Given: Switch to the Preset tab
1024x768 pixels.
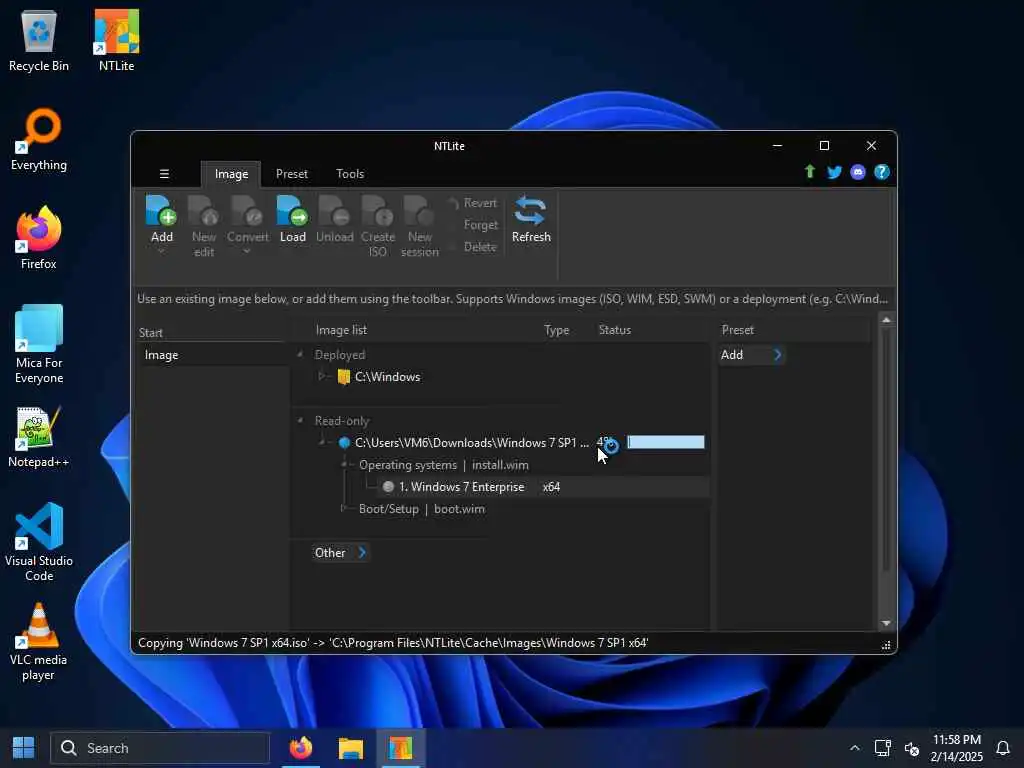Looking at the screenshot, I should 291,174.
